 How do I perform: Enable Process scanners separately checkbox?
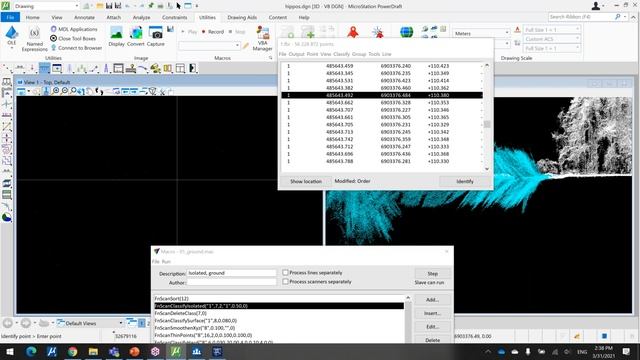(285, 282)
